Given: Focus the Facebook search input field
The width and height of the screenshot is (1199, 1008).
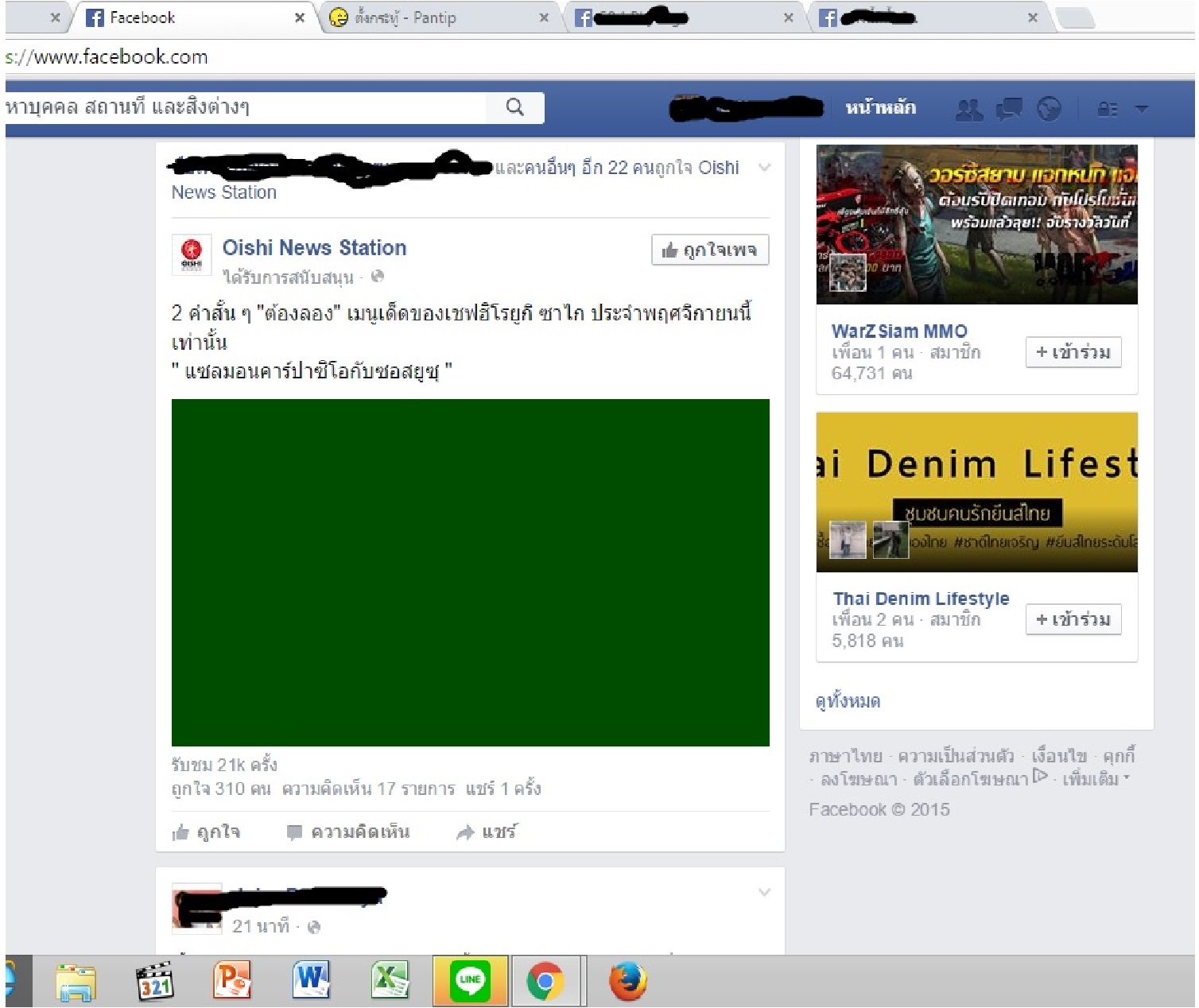Looking at the screenshot, I should [x=246, y=107].
